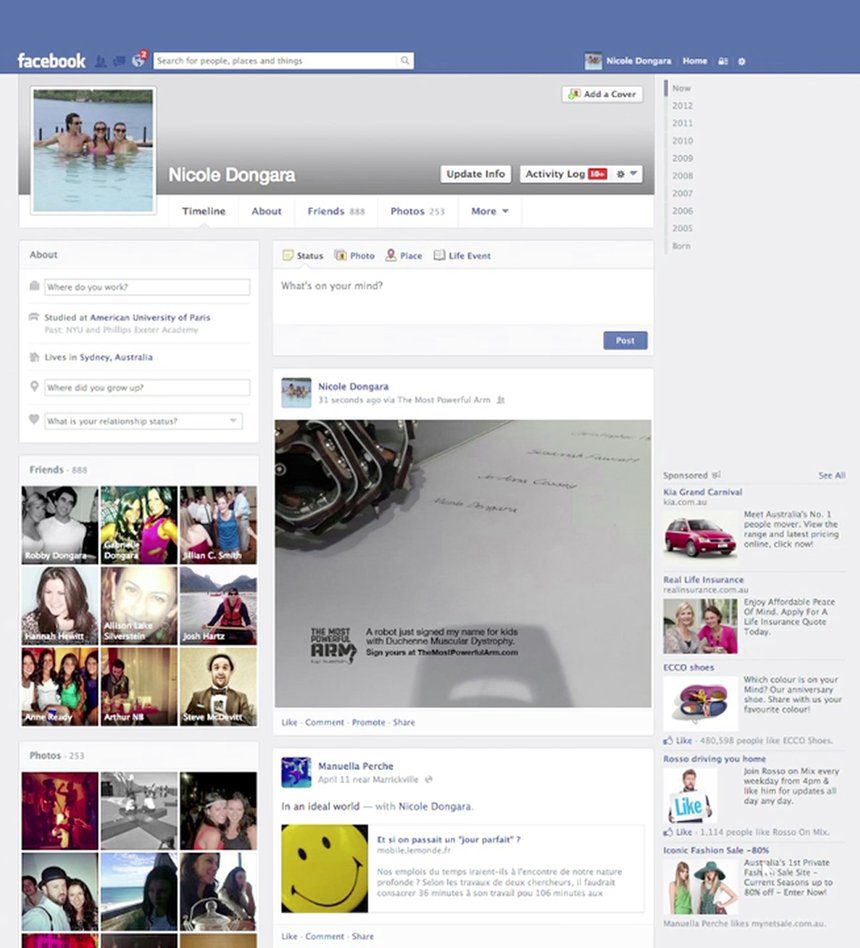The width and height of the screenshot is (860, 948).
Task: Click Add a Cover button
Action: point(602,94)
